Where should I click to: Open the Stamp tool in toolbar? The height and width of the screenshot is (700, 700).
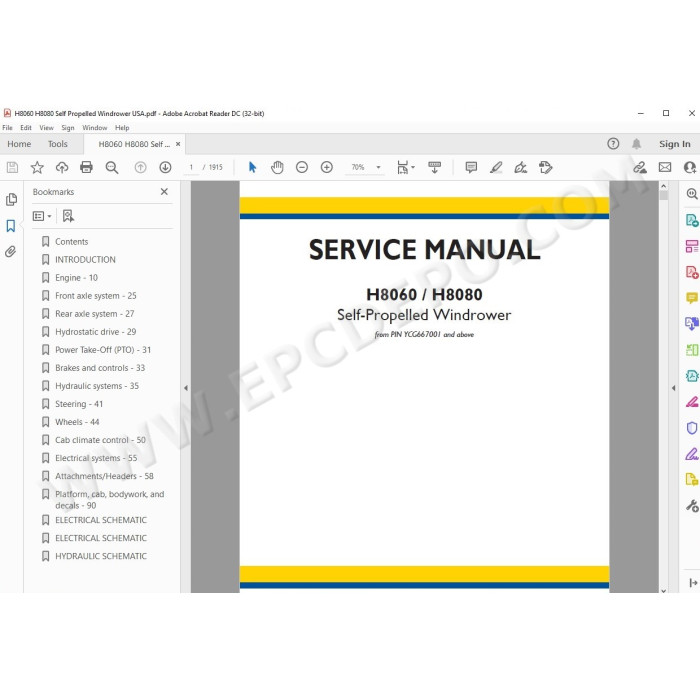click(x=546, y=167)
